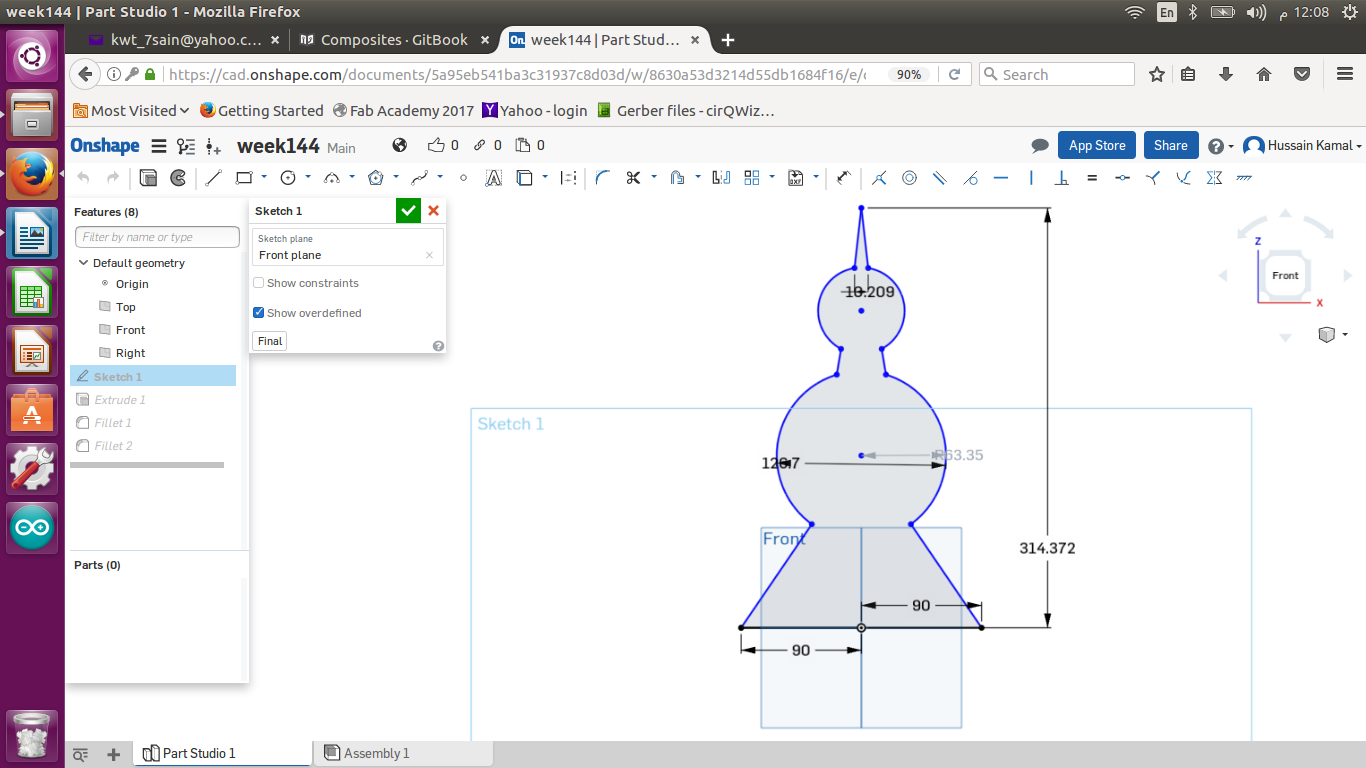Switch to the Assembly 1 tab
The width and height of the screenshot is (1366, 768).
(x=376, y=753)
